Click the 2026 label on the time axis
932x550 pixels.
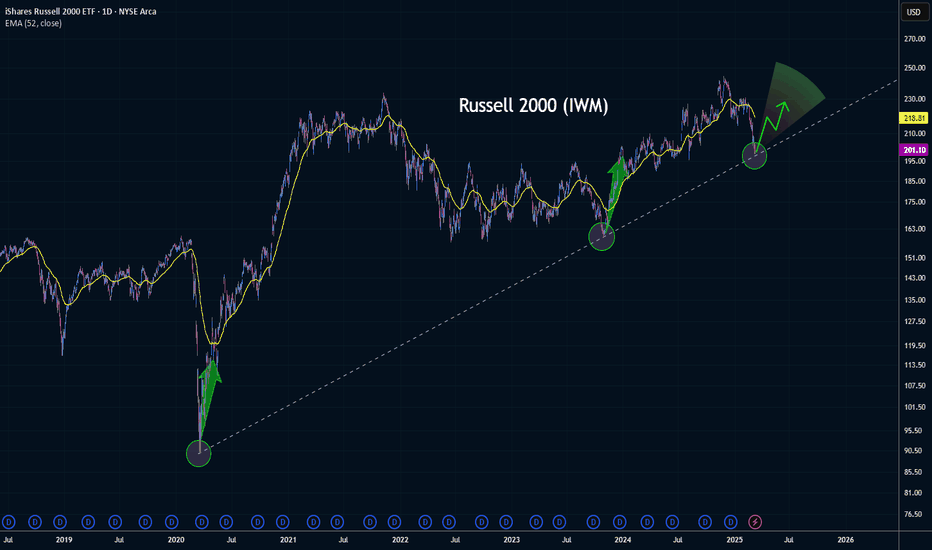tap(845, 540)
